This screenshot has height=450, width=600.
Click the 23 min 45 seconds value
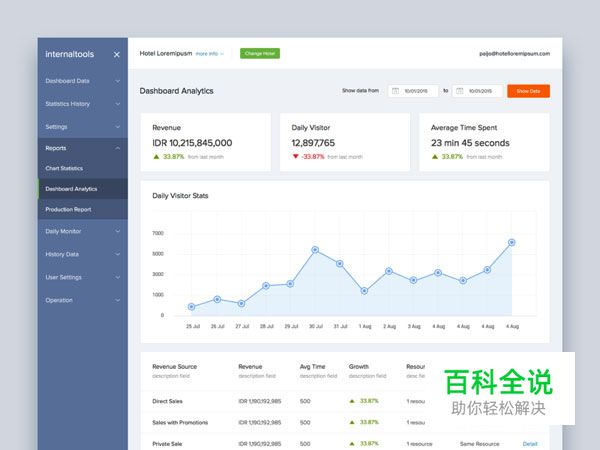click(470, 143)
